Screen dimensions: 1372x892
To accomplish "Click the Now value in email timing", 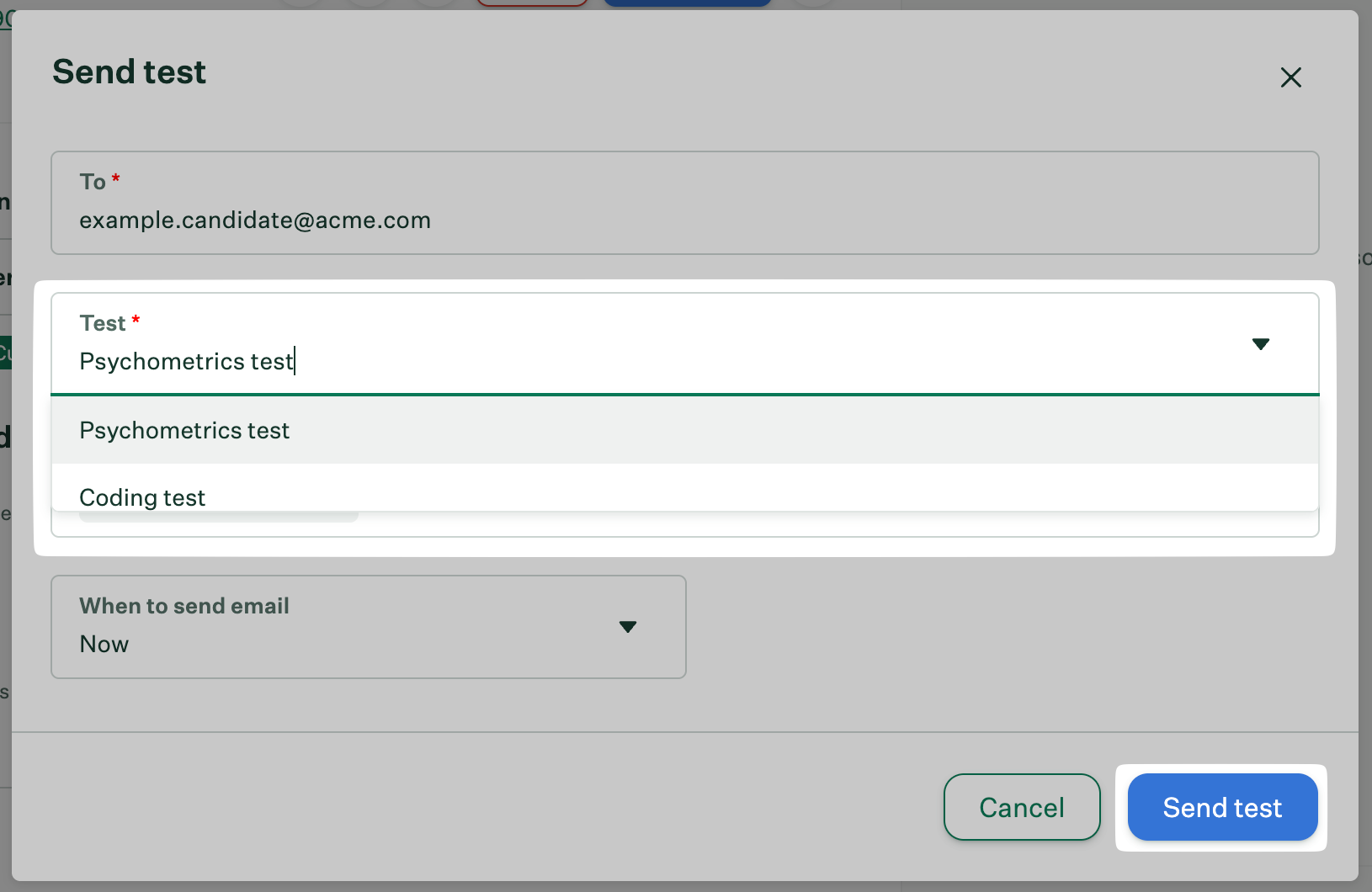I will 104,645.
